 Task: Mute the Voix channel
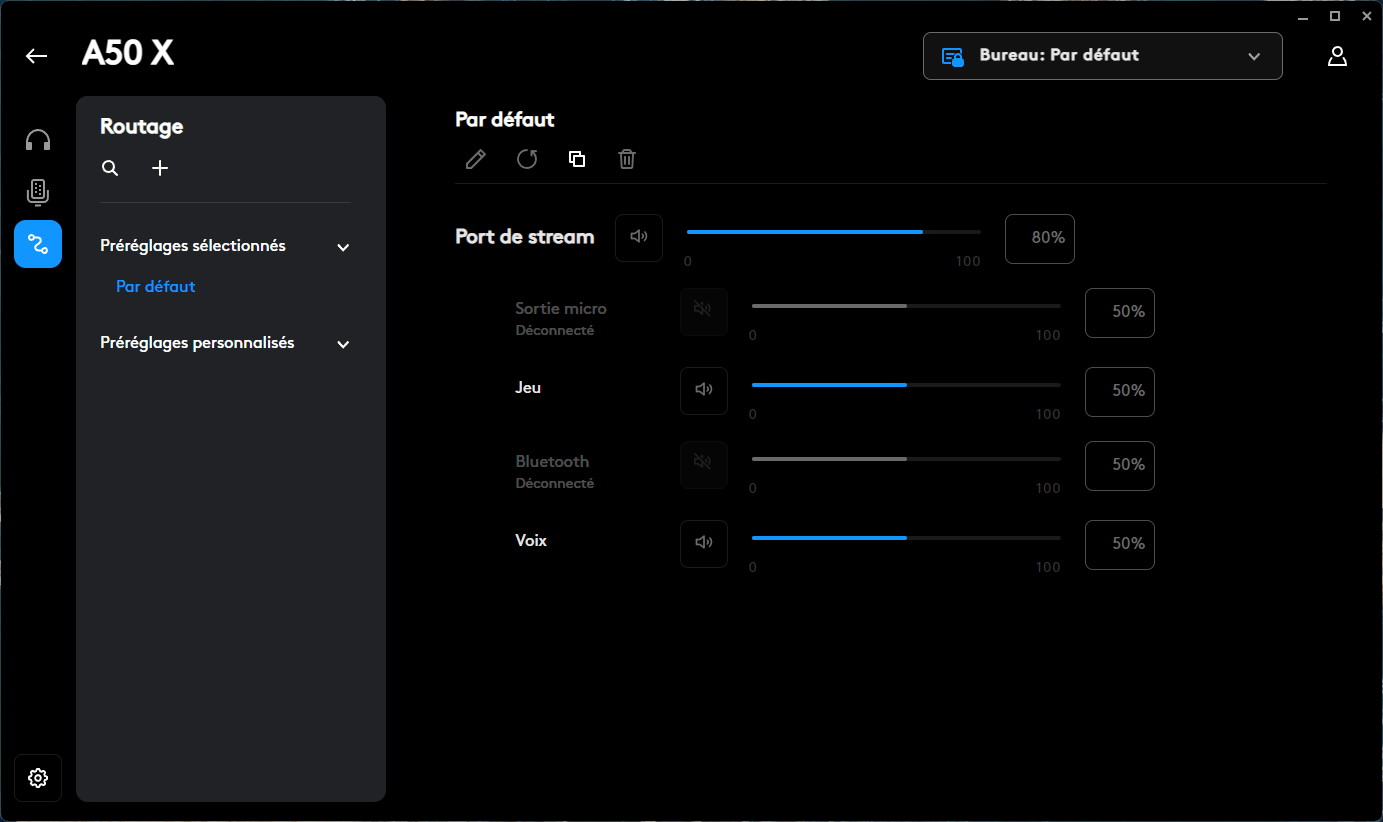pos(704,543)
